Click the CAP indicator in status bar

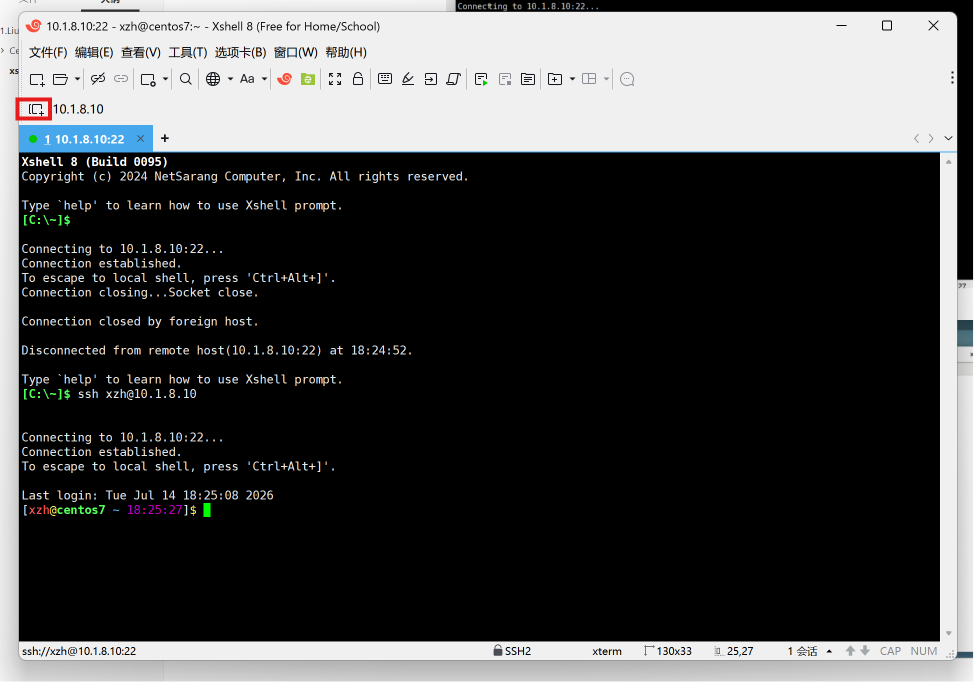pyautogui.click(x=890, y=651)
